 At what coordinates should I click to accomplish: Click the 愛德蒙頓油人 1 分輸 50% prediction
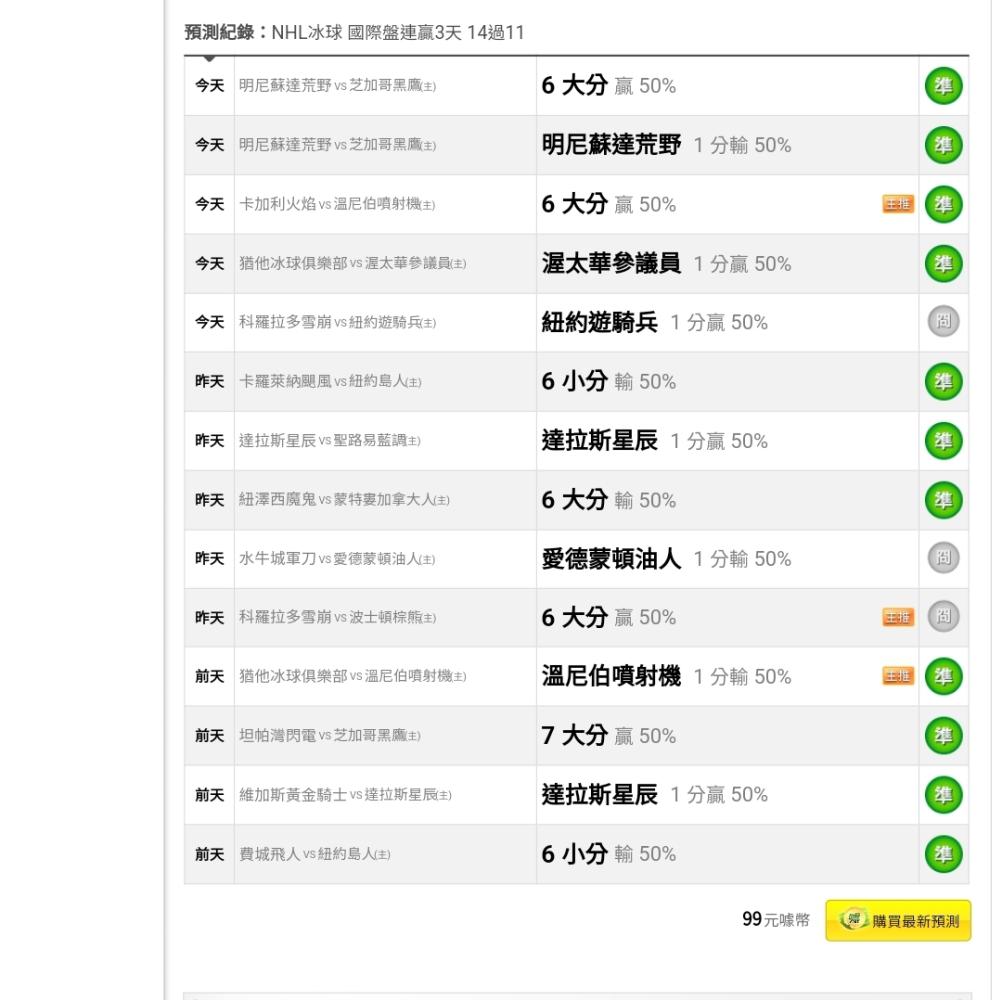[x=666, y=559]
